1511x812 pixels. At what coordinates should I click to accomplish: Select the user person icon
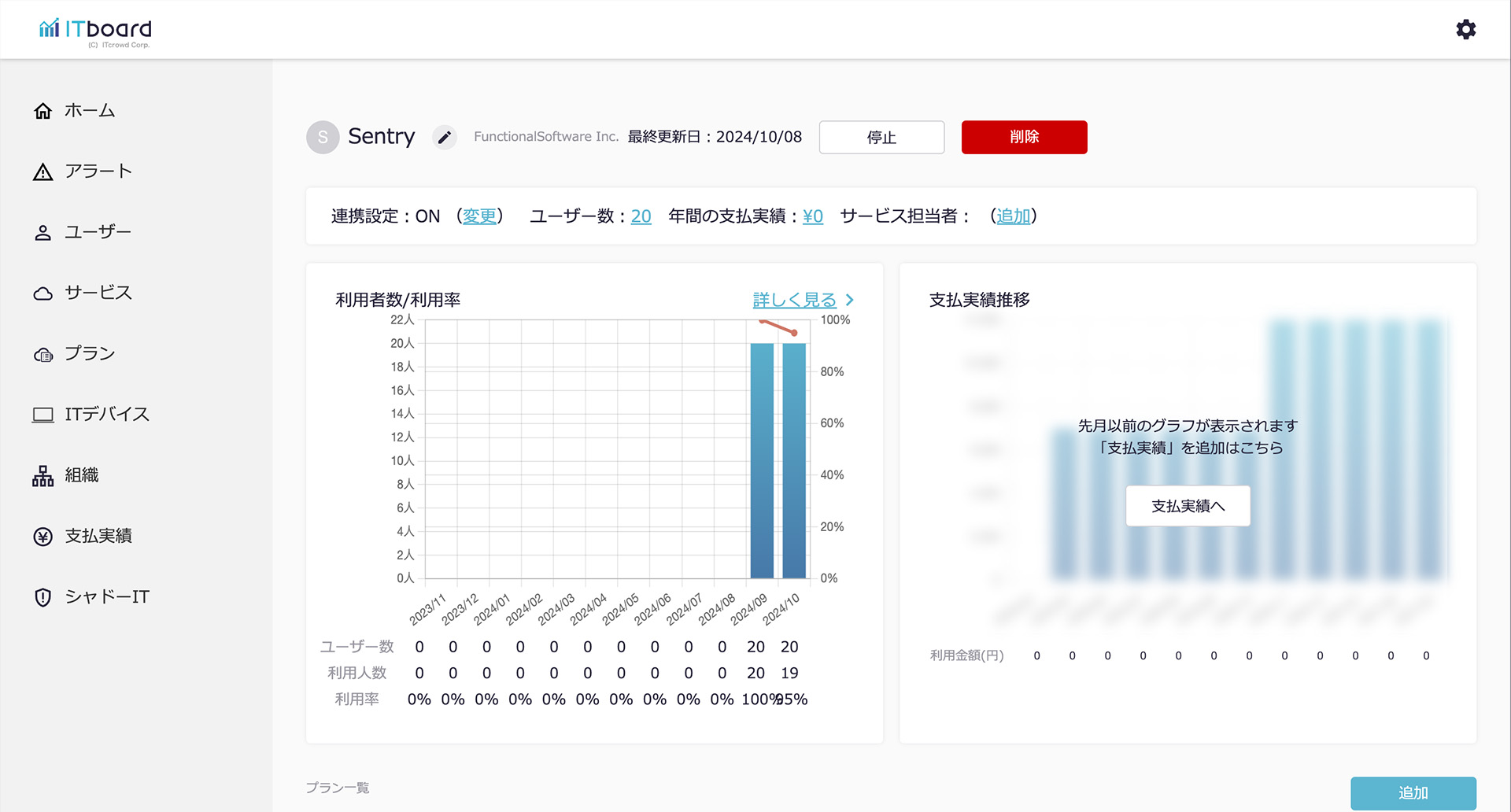tap(43, 233)
